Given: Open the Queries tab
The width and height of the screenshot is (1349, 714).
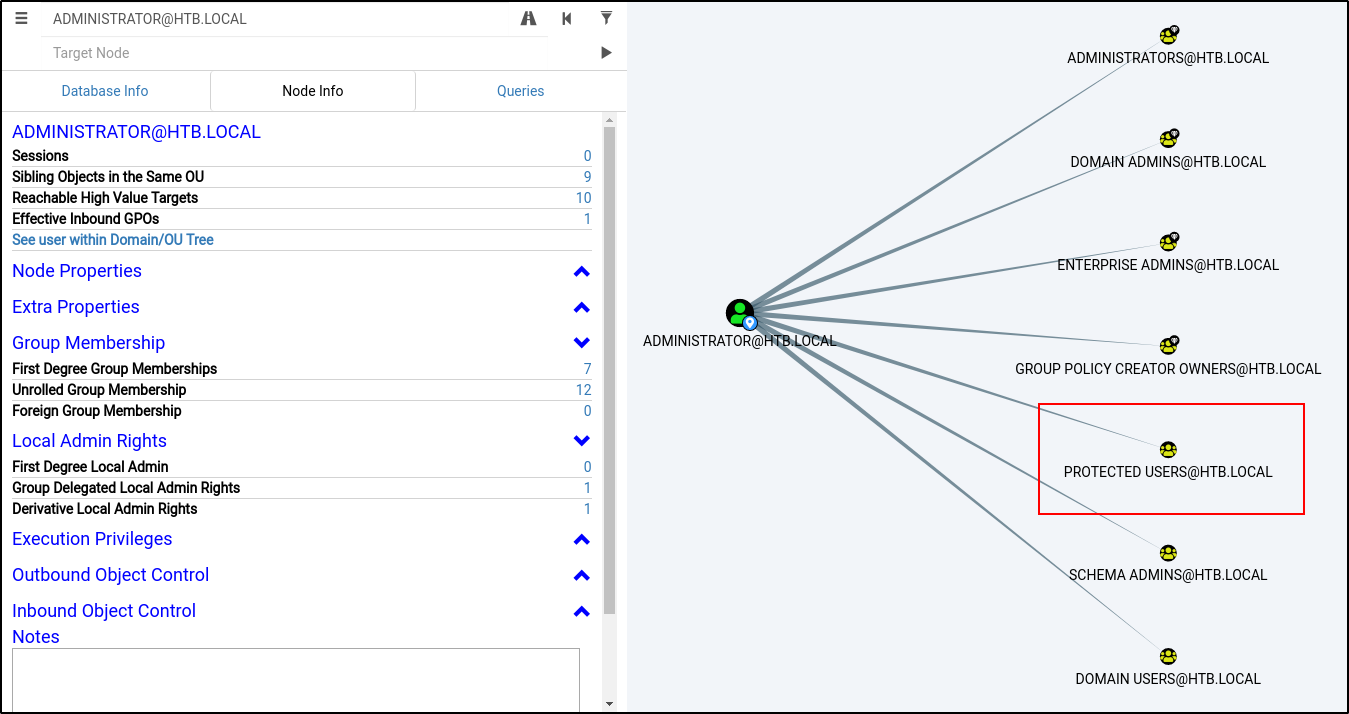Looking at the screenshot, I should [520, 91].
